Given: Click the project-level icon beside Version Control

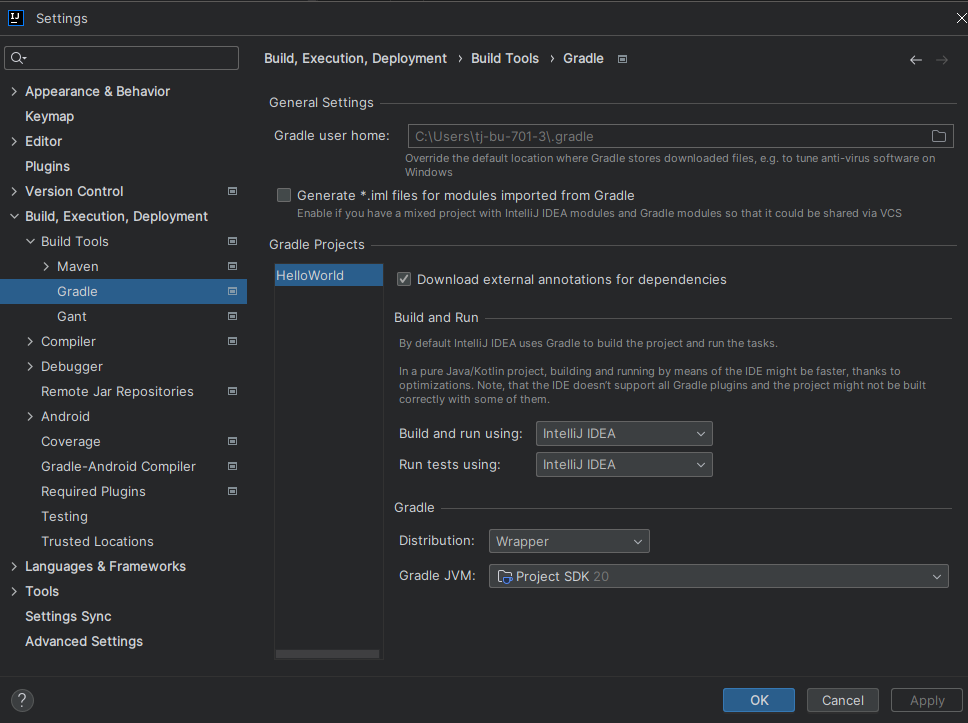Looking at the screenshot, I should (232, 191).
